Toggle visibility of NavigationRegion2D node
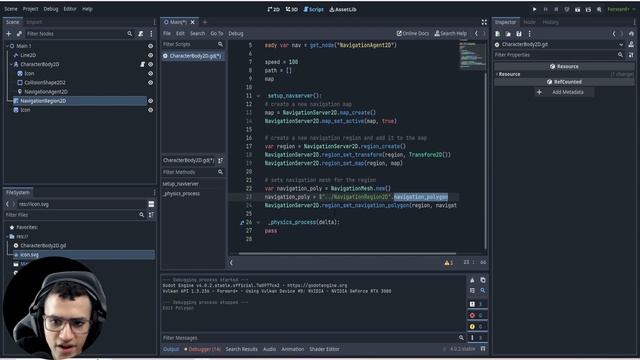 coord(151,101)
